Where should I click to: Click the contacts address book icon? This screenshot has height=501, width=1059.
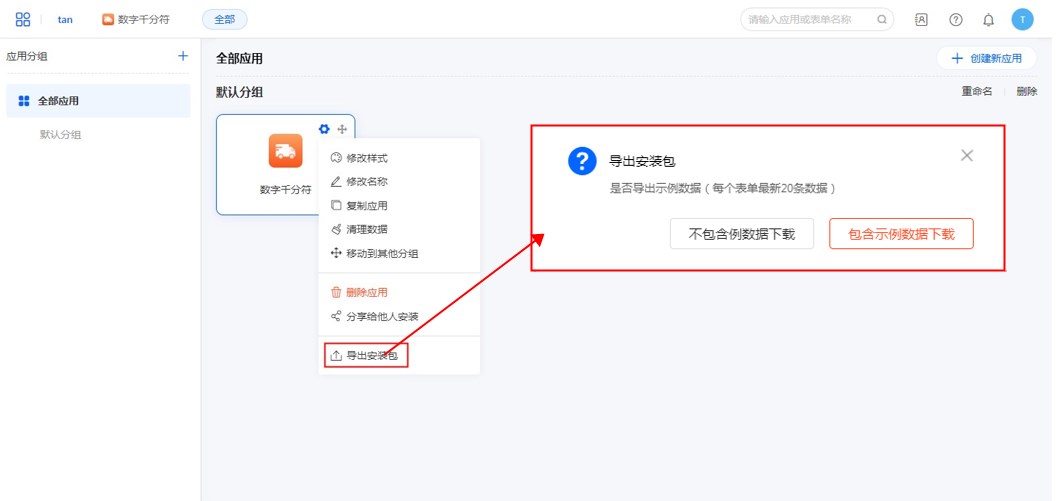921,19
